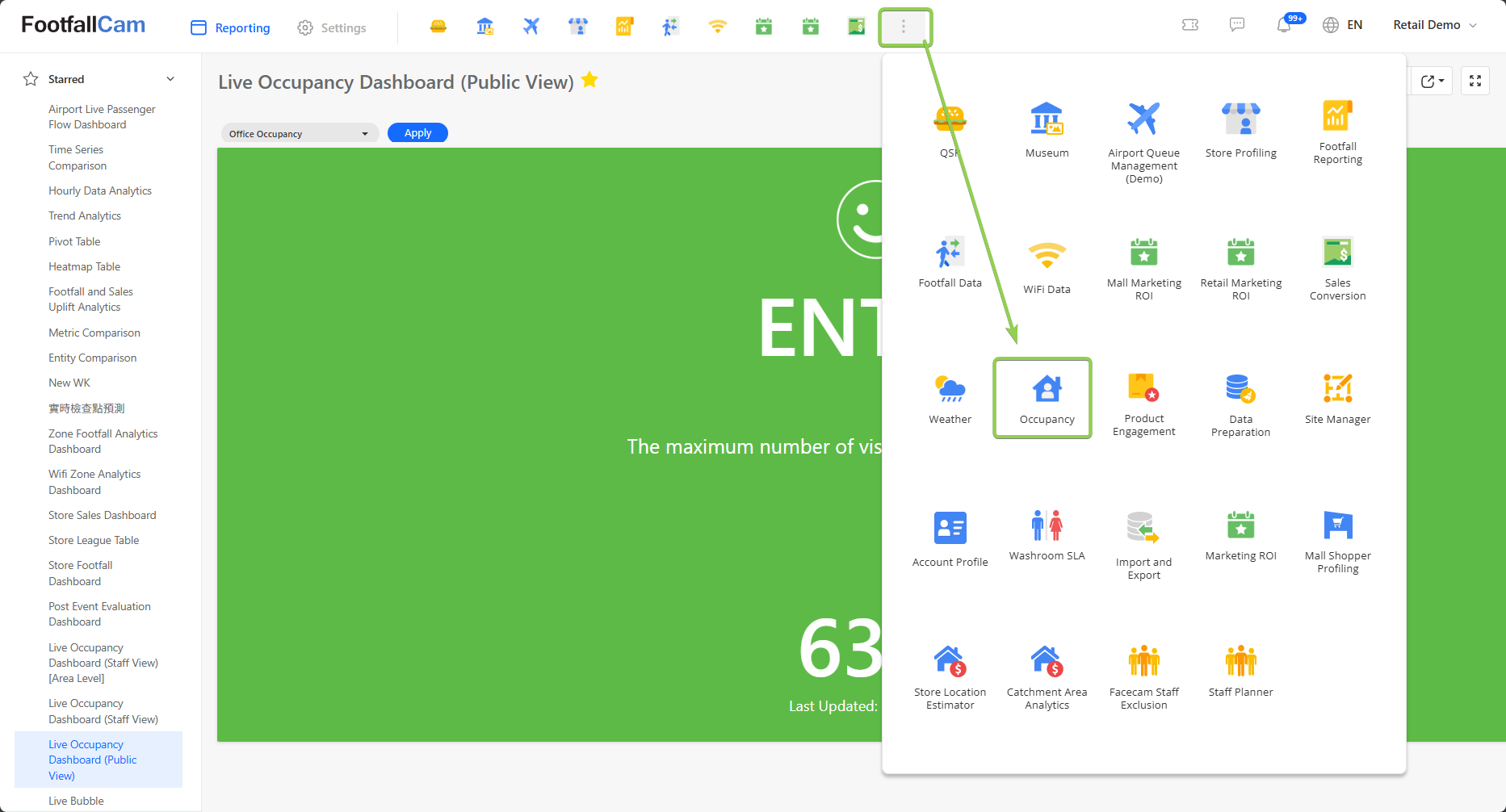The height and width of the screenshot is (812, 1506).
Task: Open the Occupancy module tile
Action: point(1047,399)
